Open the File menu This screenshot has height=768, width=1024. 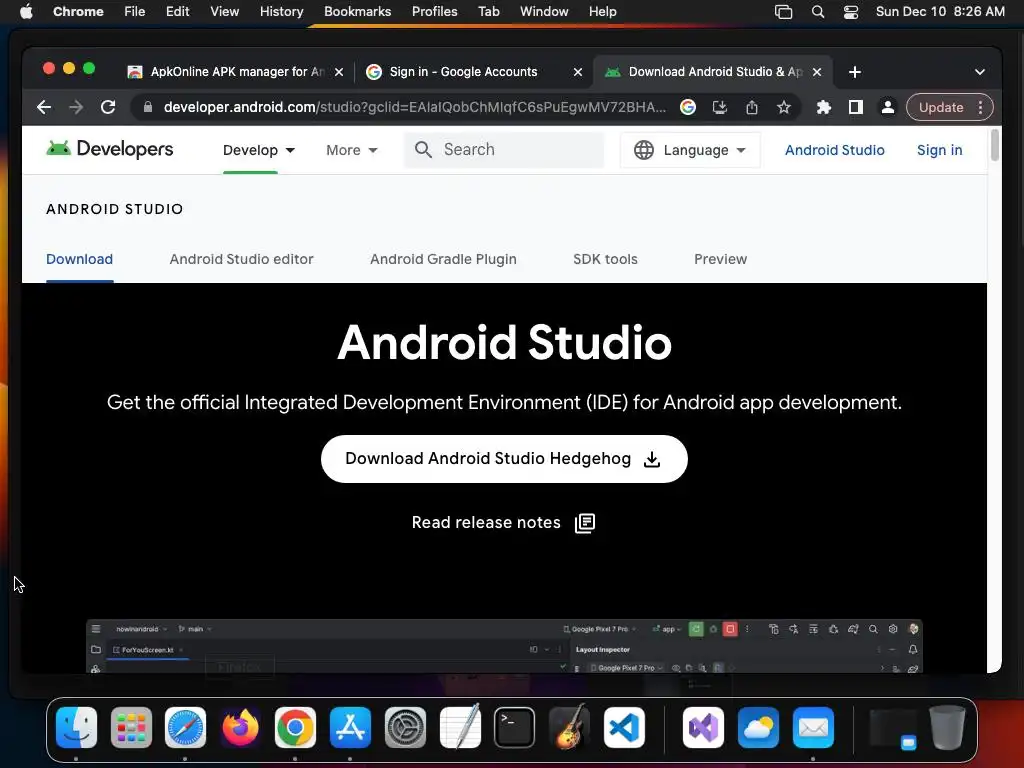(x=135, y=12)
